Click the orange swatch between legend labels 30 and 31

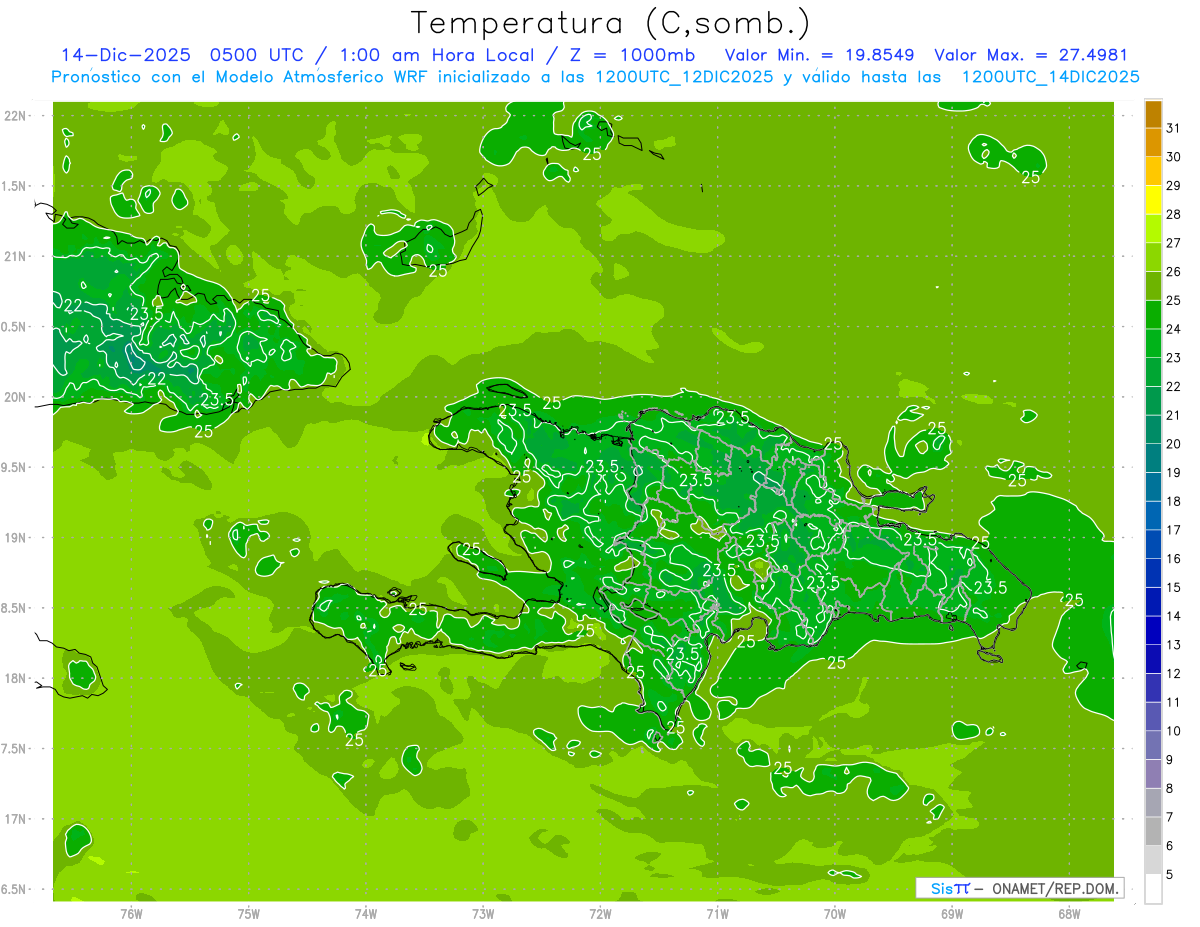pos(1153,142)
